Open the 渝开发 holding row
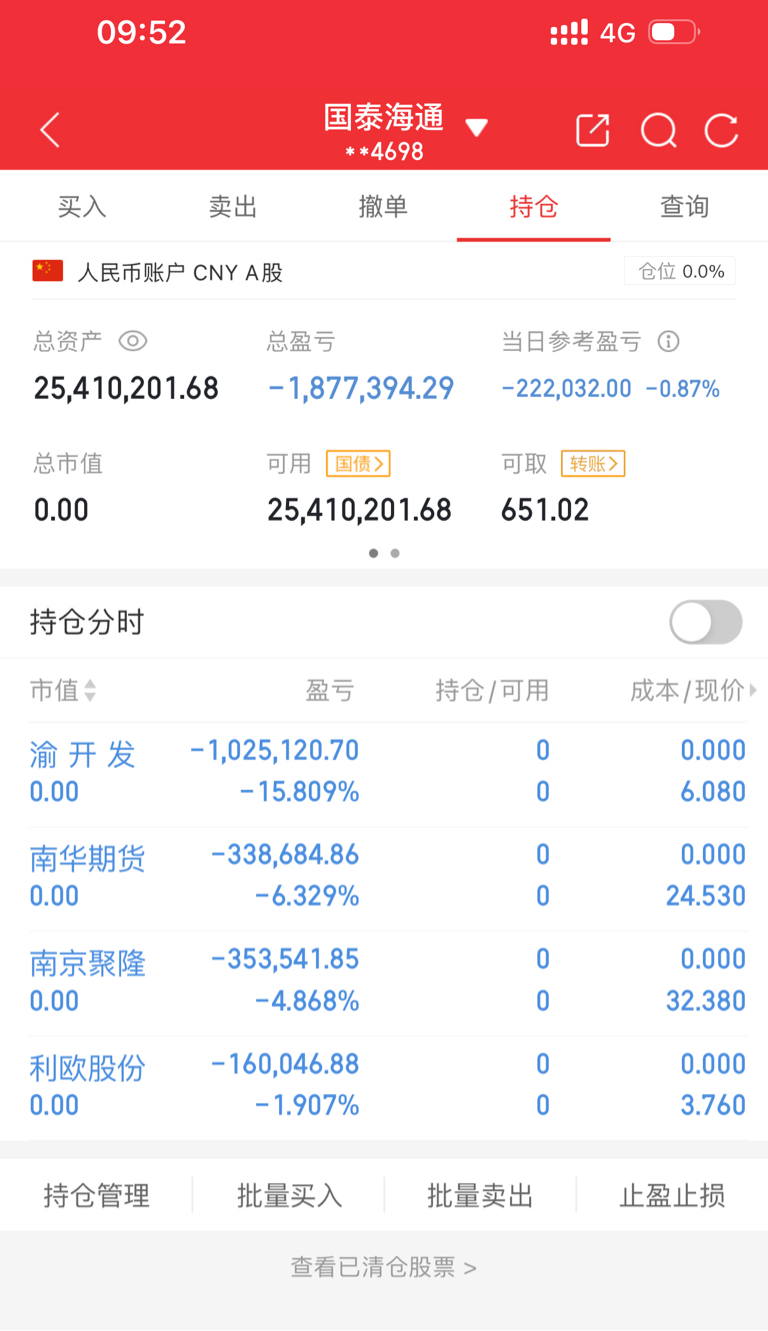The height and width of the screenshot is (1331, 768). click(384, 772)
